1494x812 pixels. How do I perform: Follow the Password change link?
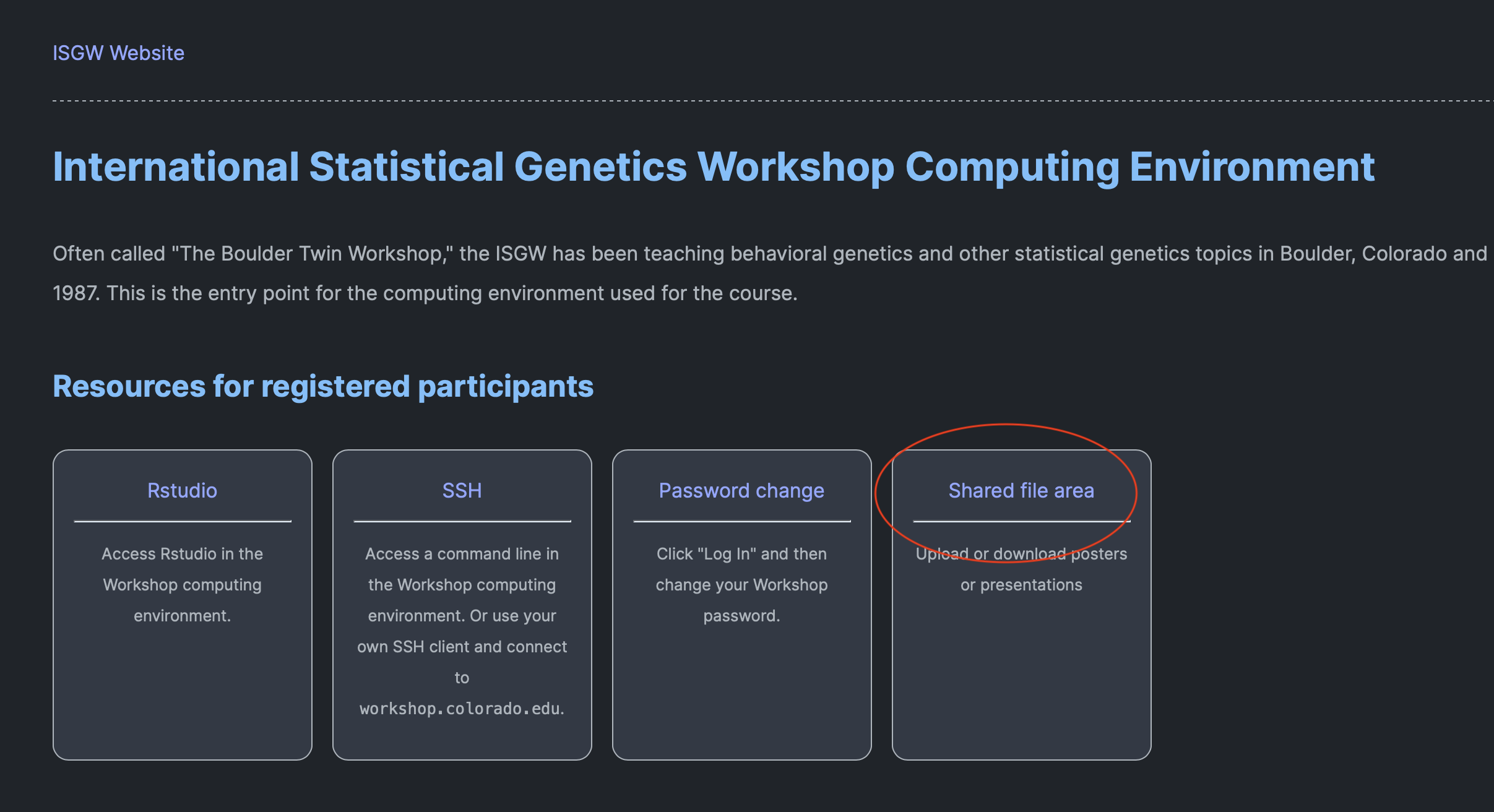click(741, 490)
